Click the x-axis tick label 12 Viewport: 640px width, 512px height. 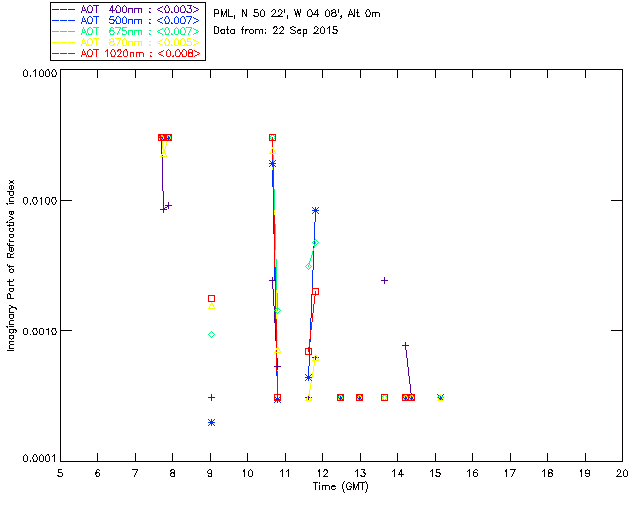(322, 473)
